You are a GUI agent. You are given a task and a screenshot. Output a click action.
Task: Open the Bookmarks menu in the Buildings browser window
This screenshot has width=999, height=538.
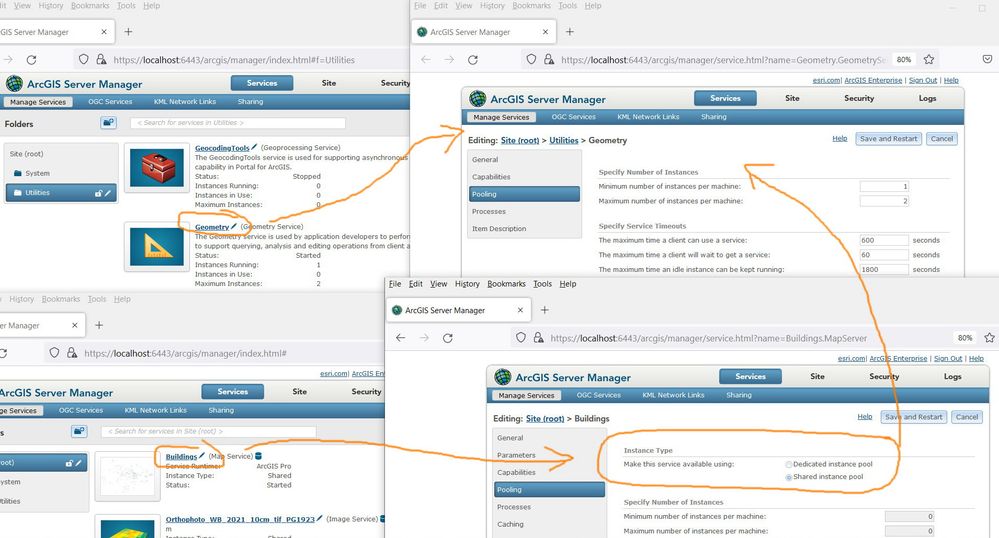507,284
